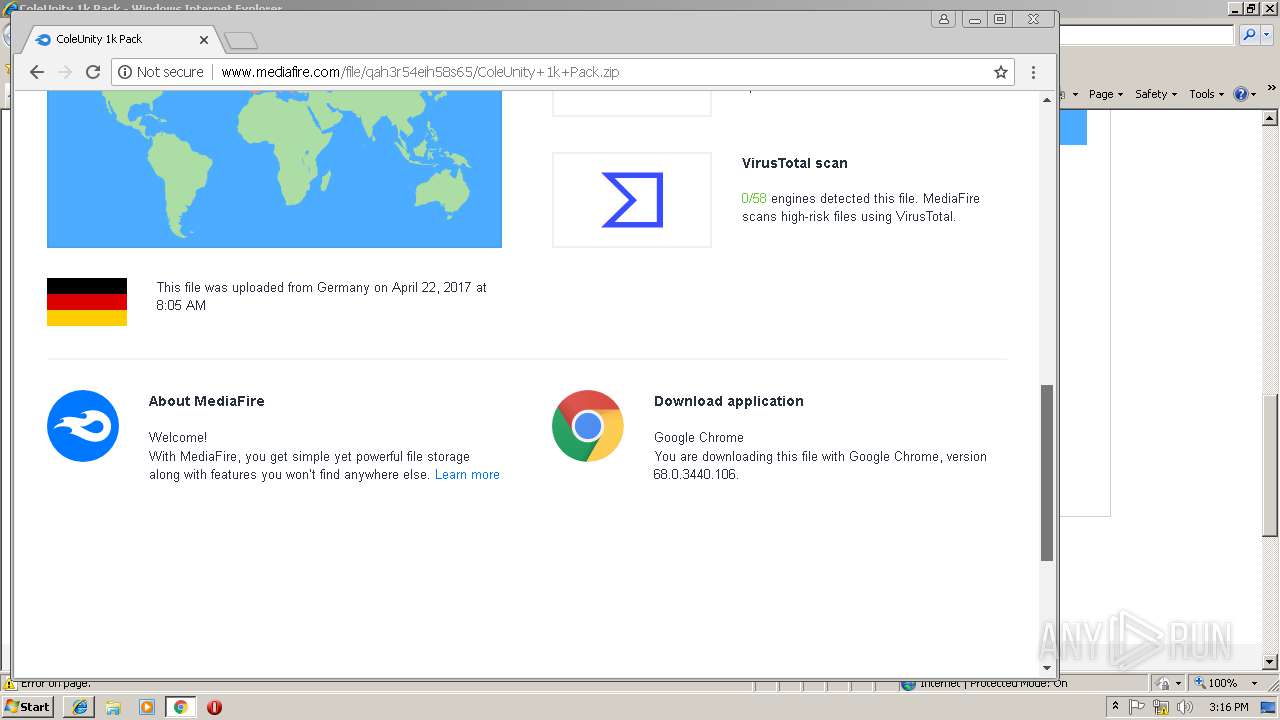This screenshot has width=1280, height=720.
Task: Open a new Chrome tab
Action: [241, 41]
